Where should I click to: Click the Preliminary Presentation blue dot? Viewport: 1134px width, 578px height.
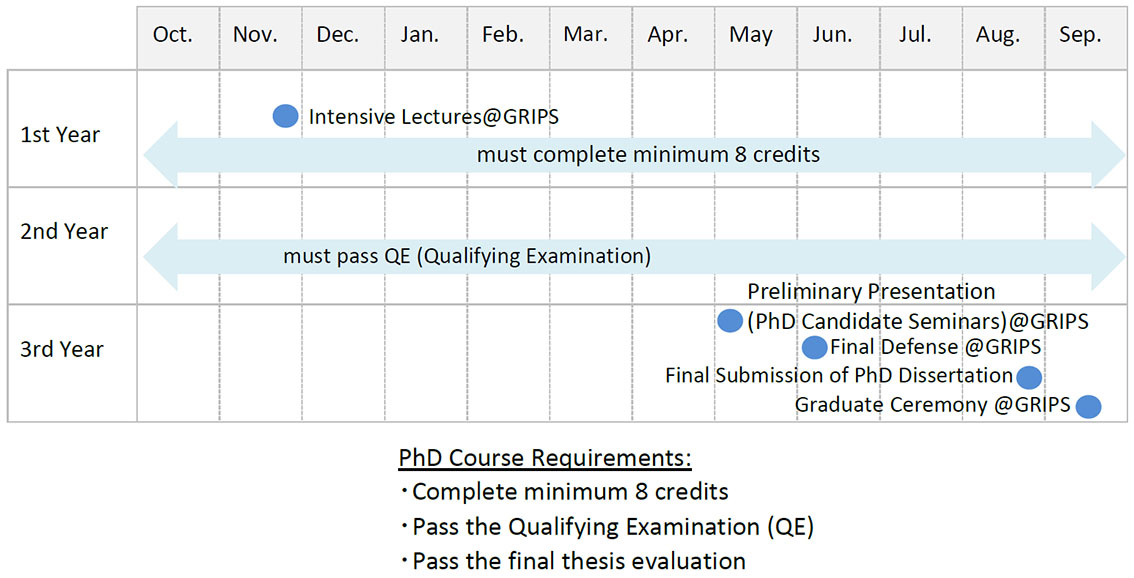(x=730, y=320)
